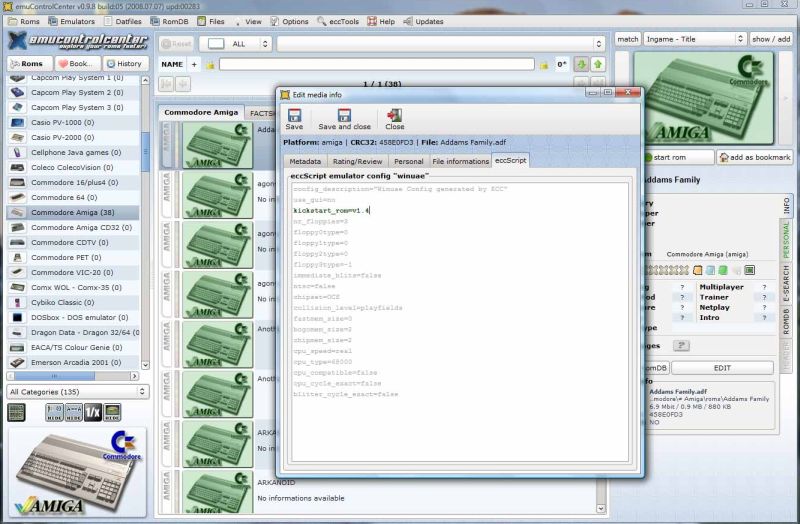
Task: Toggle the Multiplayer question mark value
Action: [764, 287]
